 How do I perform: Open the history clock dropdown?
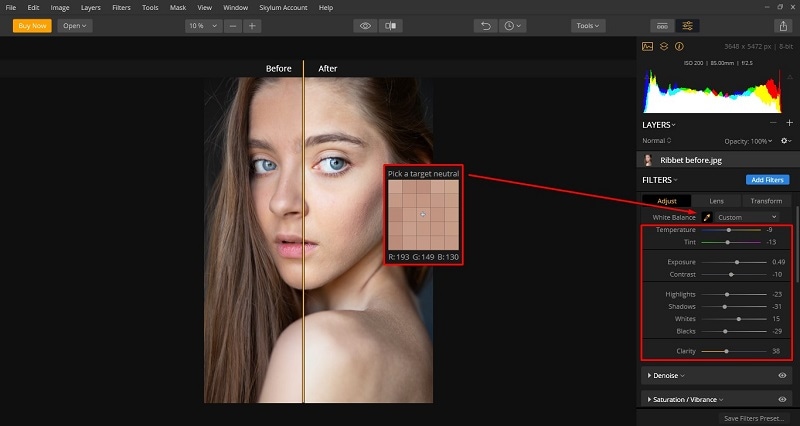click(x=513, y=26)
